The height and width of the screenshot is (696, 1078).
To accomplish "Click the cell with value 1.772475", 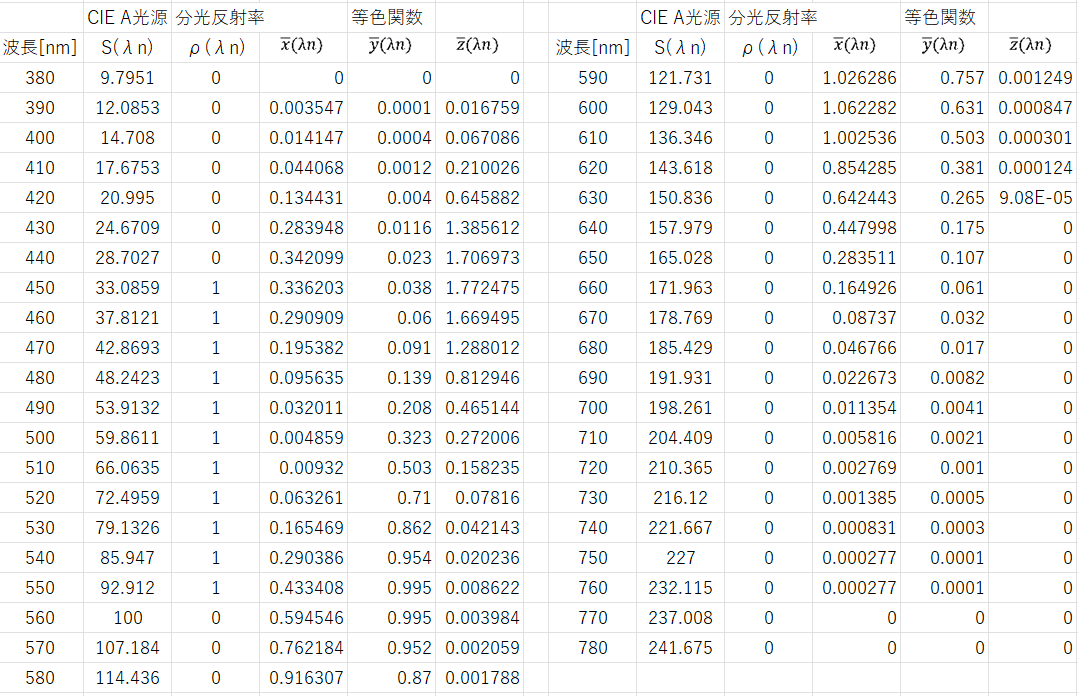I will [x=482, y=288].
